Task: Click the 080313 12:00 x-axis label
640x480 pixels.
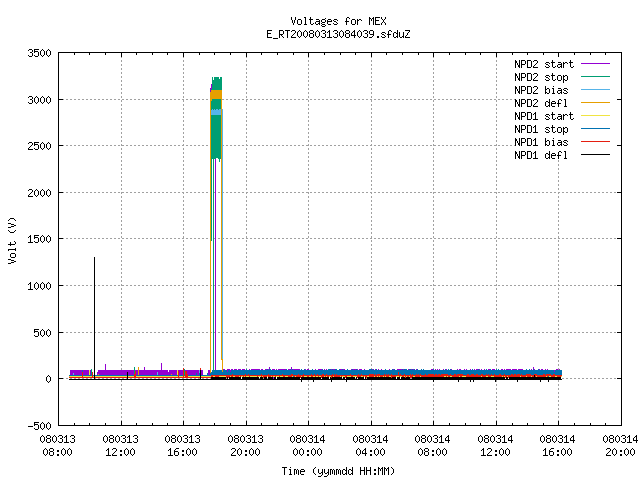Action: click(x=120, y=446)
